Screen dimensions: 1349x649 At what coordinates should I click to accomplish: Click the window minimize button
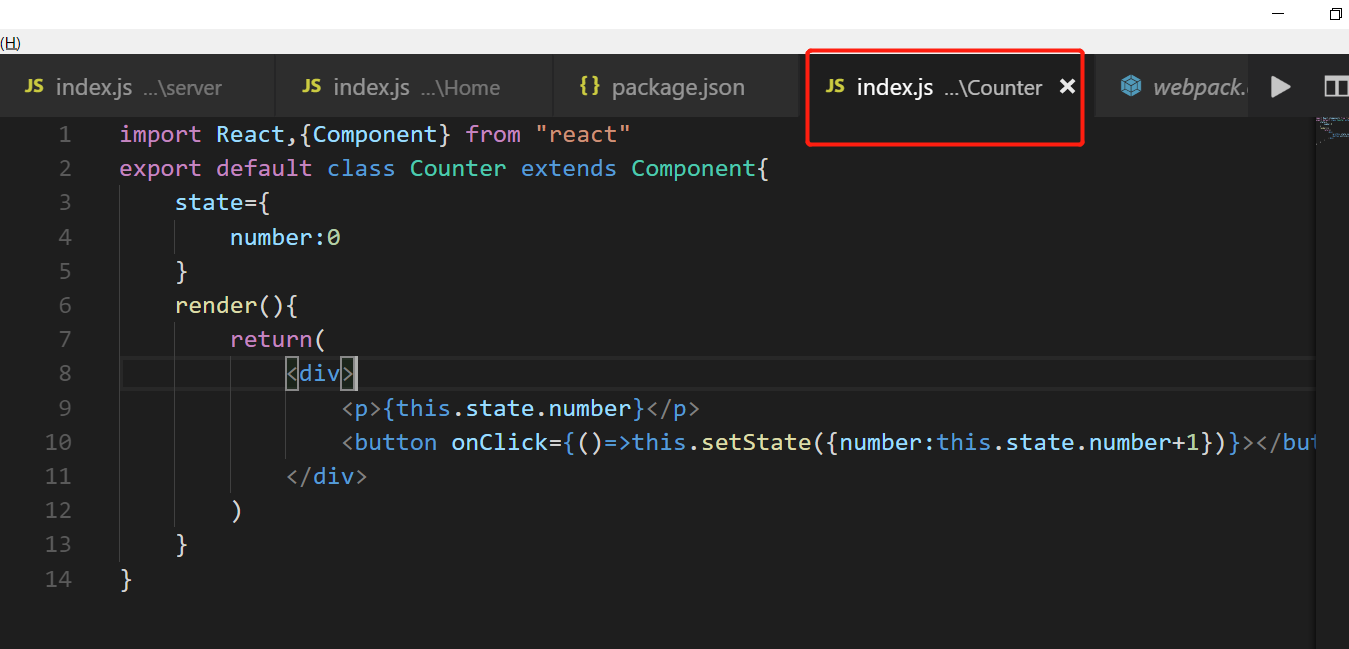tap(1278, 14)
